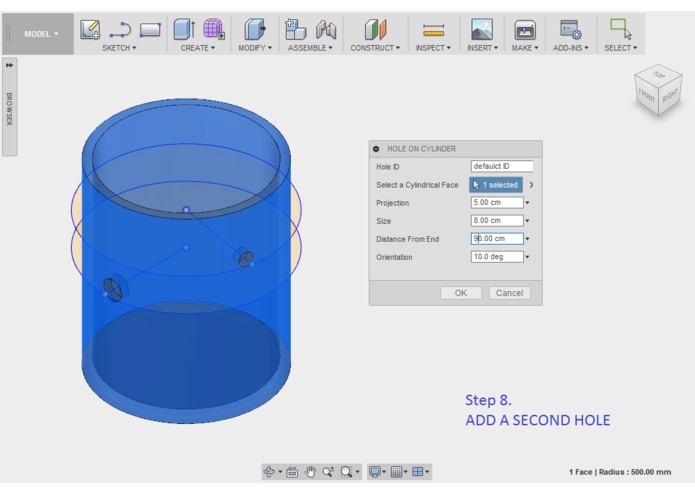This screenshot has height=494, width=695.
Task: Open the INSERT menu
Action: [x=482, y=48]
